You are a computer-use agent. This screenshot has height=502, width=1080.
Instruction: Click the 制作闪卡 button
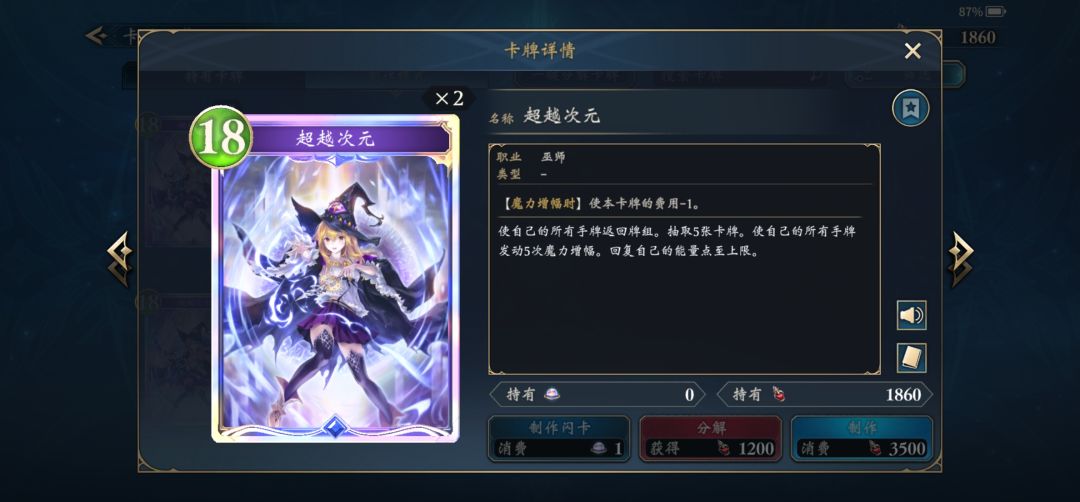559,439
